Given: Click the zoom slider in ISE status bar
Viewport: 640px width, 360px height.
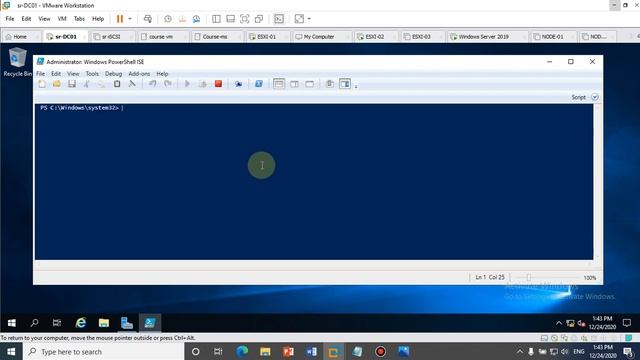Looking at the screenshot, I should (x=529, y=278).
